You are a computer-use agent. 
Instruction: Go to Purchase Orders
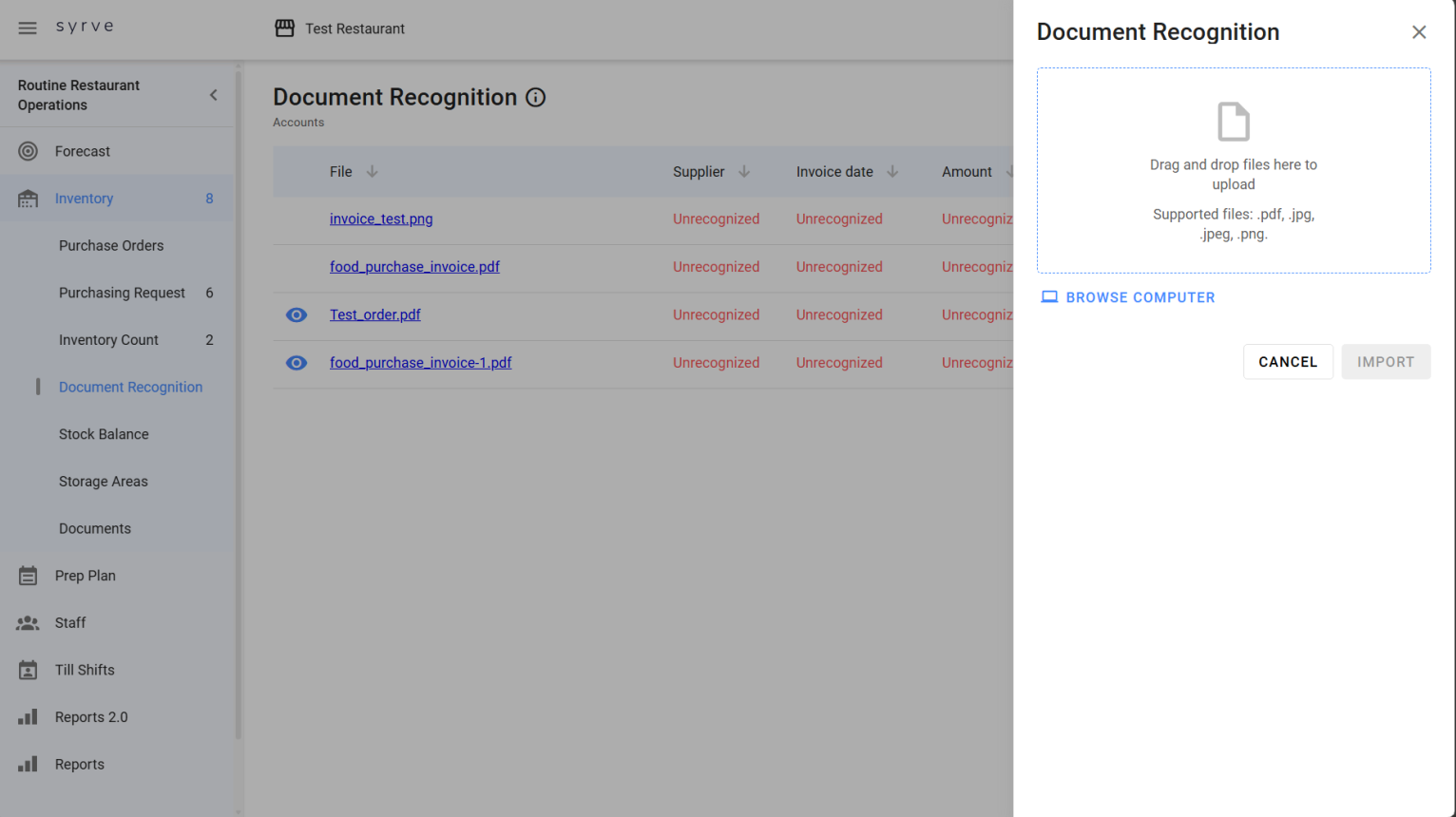(x=111, y=245)
